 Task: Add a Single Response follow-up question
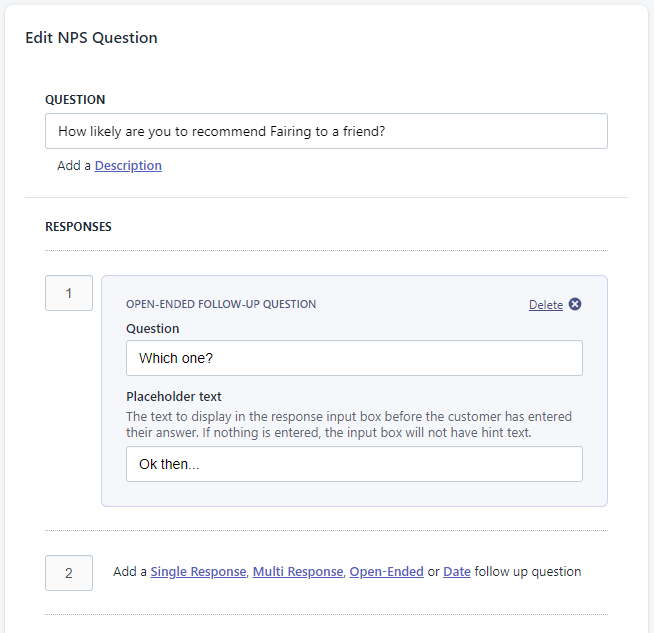(x=198, y=572)
